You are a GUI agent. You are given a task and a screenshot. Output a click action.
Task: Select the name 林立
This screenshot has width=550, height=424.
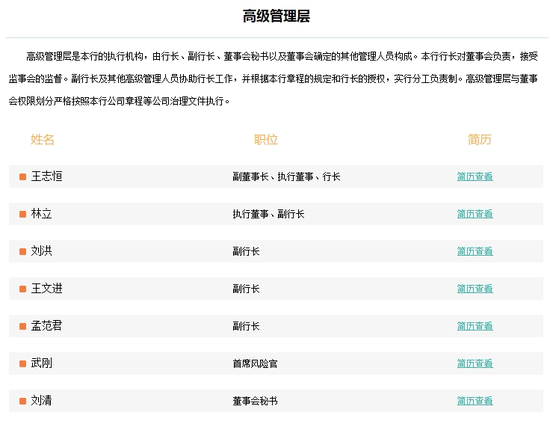pyautogui.click(x=41, y=214)
